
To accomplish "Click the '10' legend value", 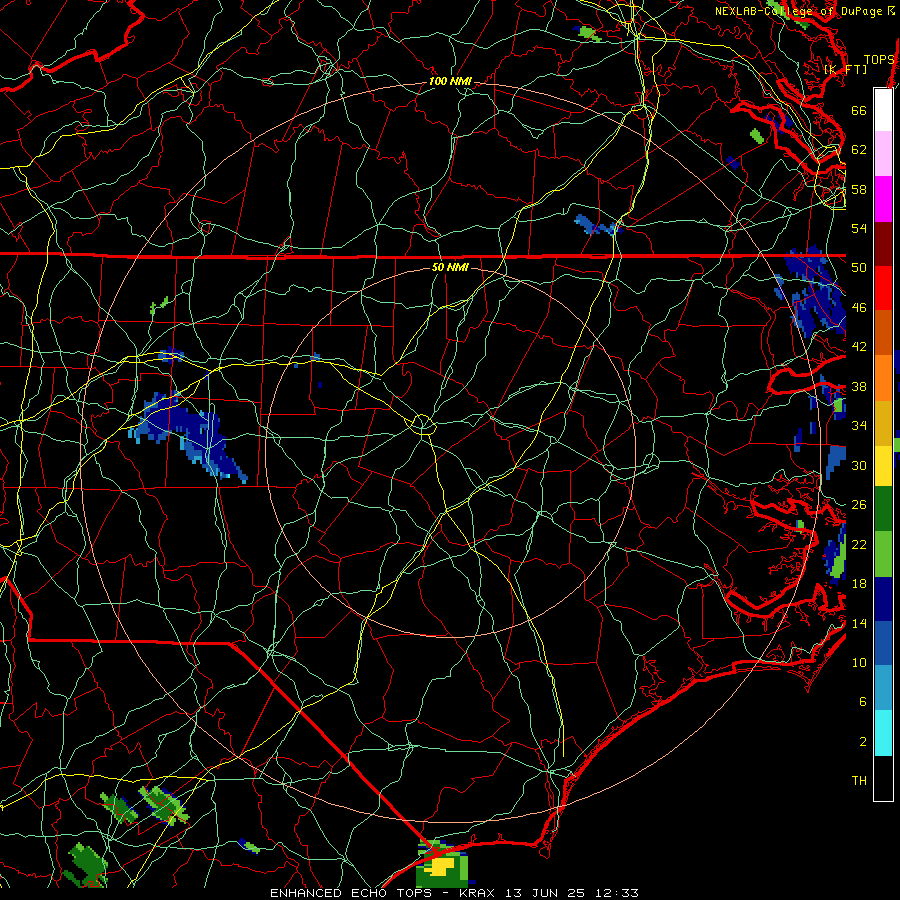I will [859, 662].
